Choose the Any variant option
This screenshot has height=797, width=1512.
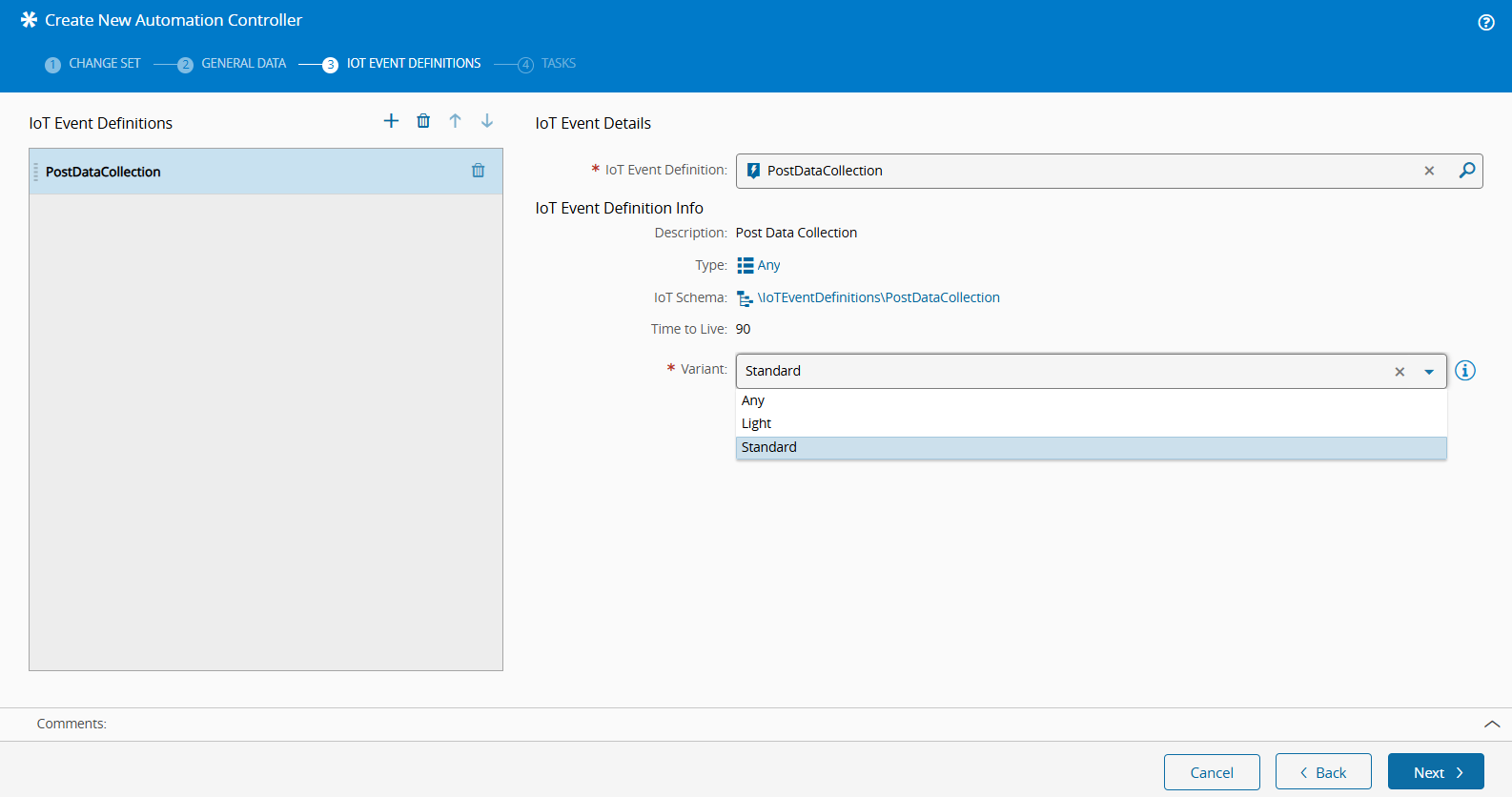[753, 400]
